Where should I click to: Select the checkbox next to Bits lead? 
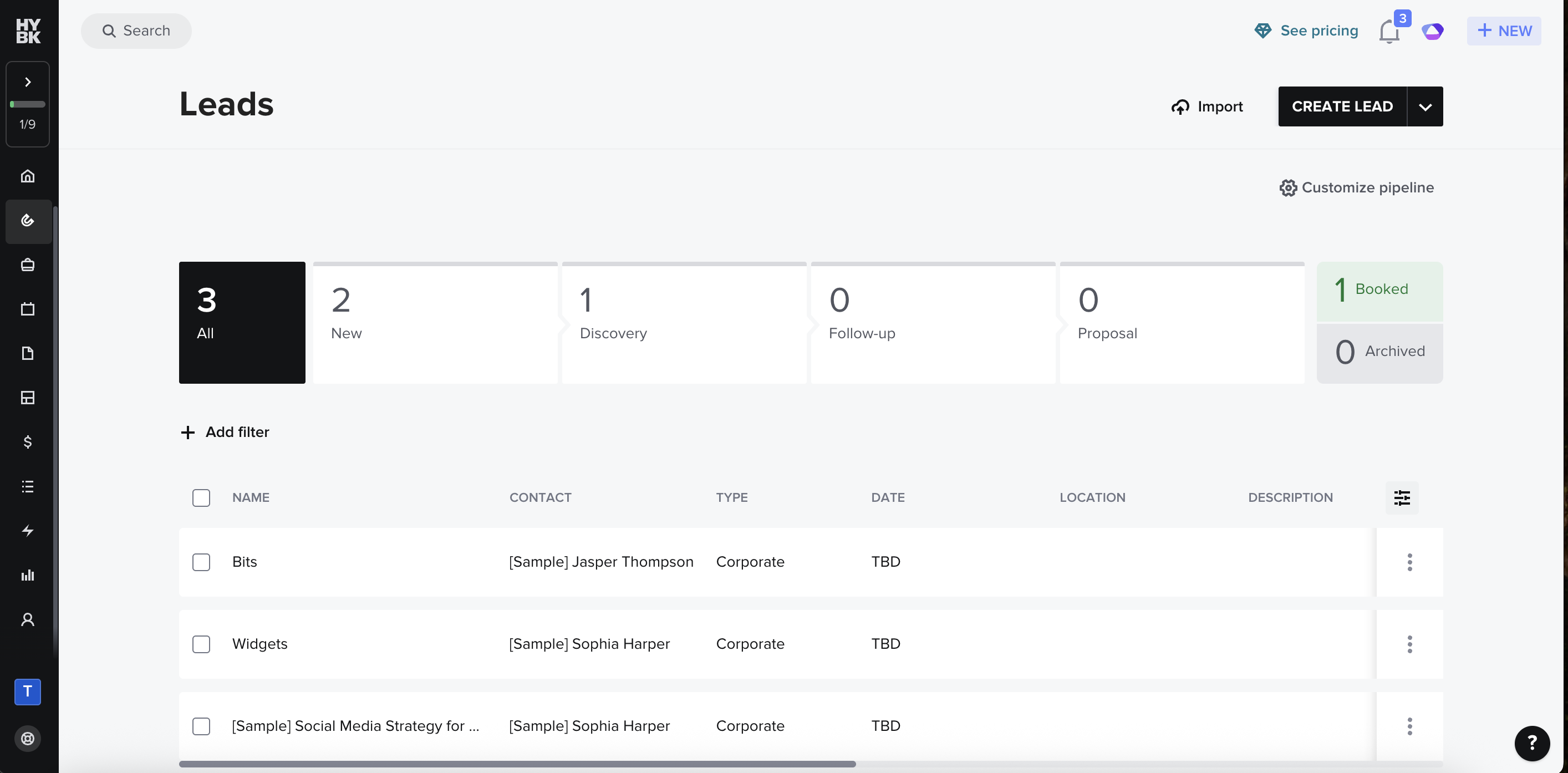[201, 562]
